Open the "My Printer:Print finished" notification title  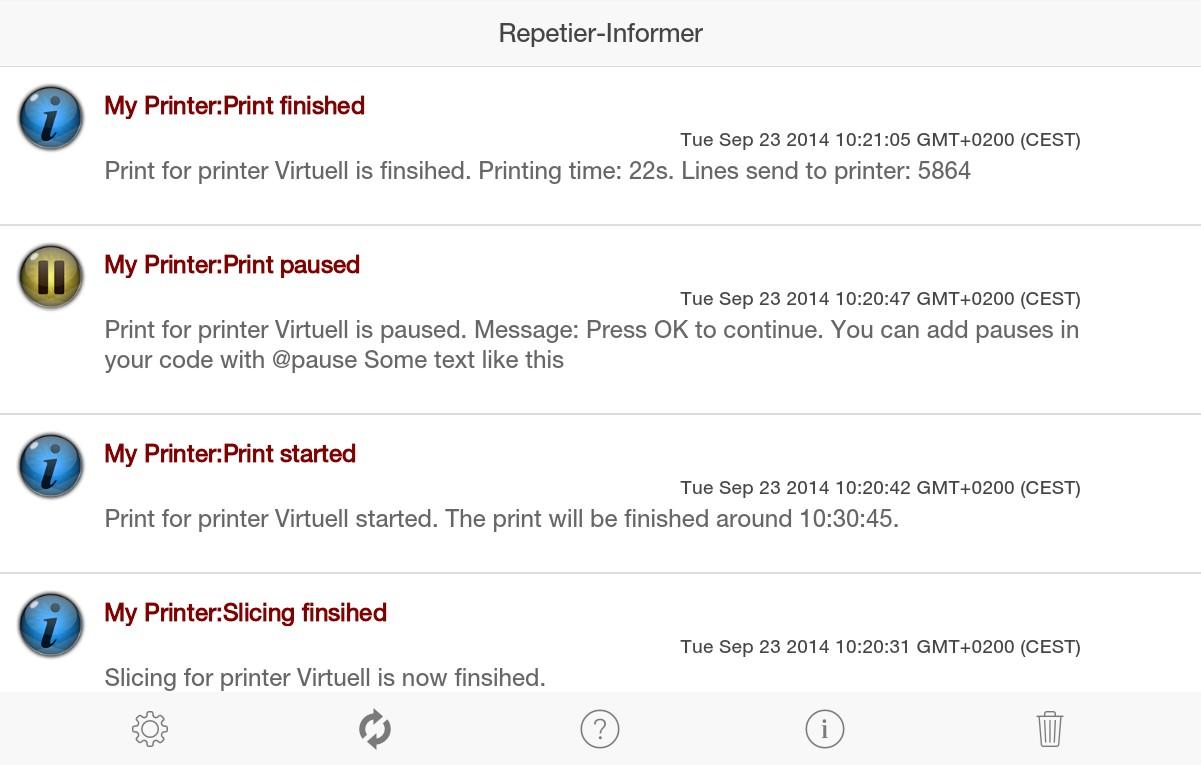click(235, 106)
